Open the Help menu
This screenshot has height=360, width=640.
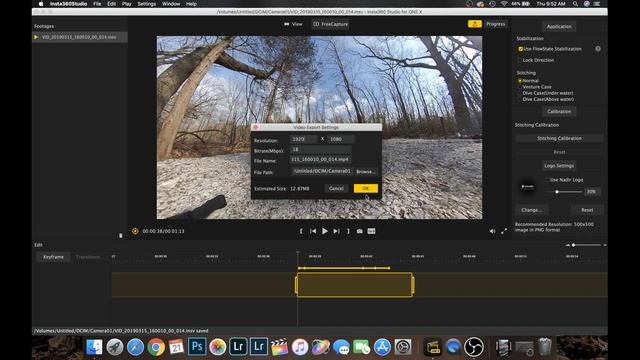pyautogui.click(x=191, y=4)
